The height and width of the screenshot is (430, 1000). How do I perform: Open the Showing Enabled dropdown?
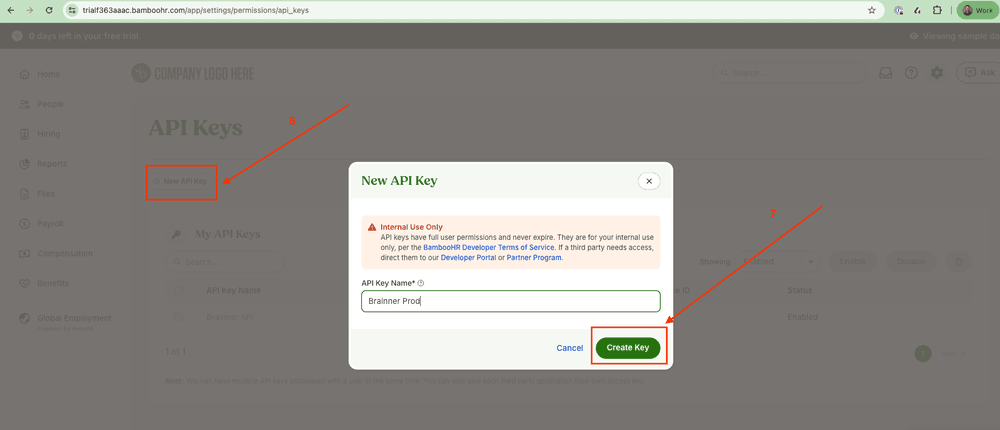(777, 262)
